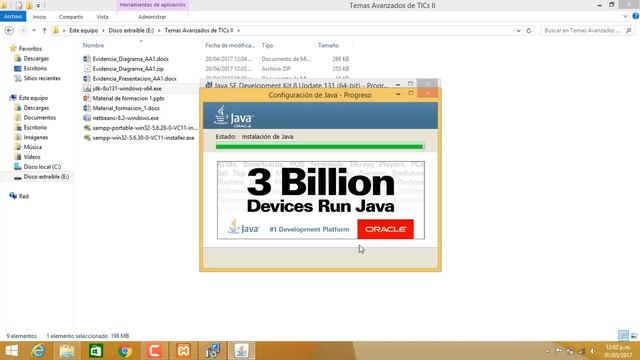Screen dimensions: 640x360
Task: Open Descargas under Favoritos
Action: (x=36, y=58)
